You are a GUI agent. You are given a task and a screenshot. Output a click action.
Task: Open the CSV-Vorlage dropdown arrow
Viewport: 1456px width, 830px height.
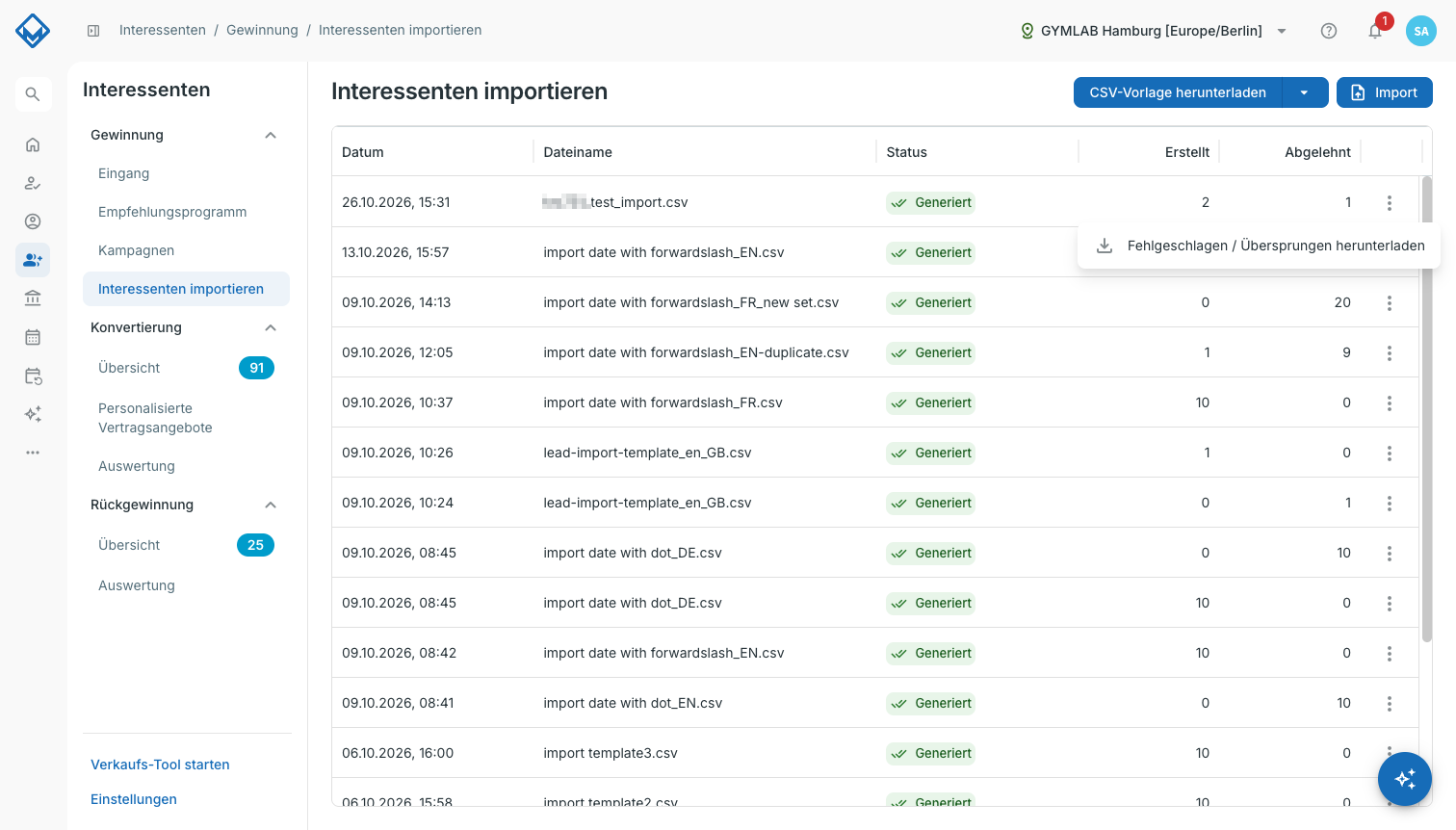(1305, 92)
